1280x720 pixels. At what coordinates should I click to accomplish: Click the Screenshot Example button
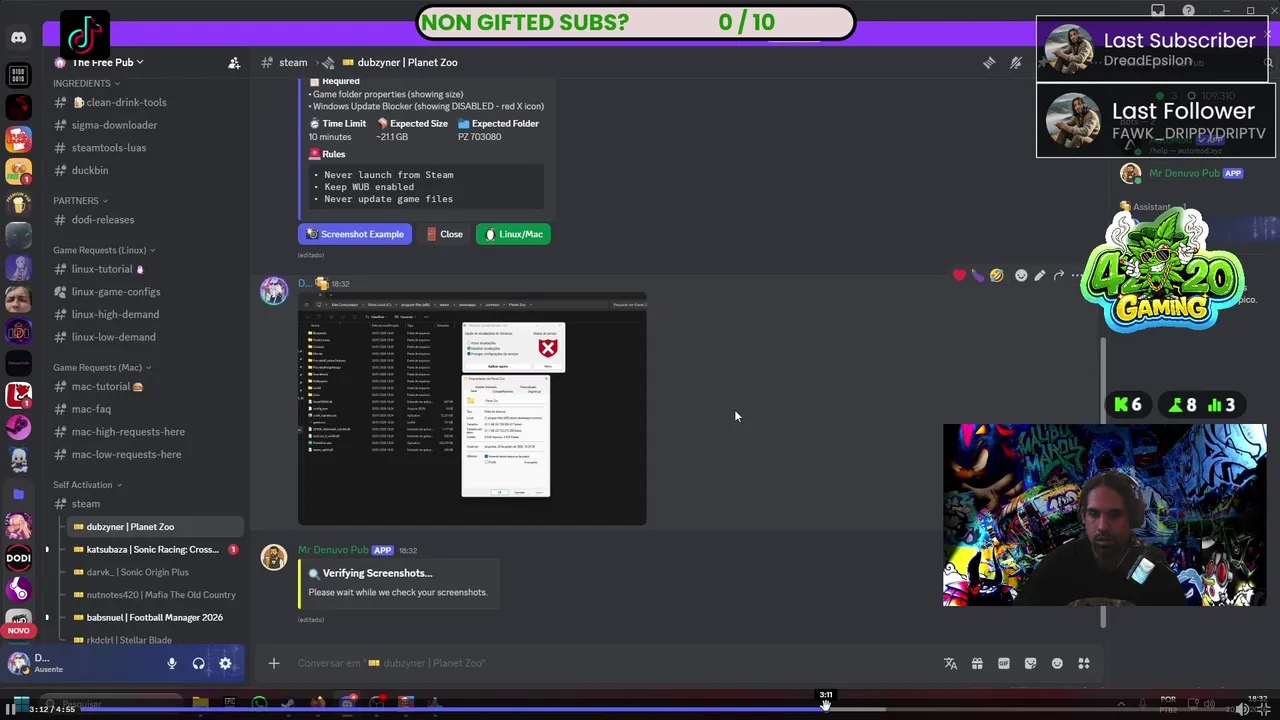pyautogui.click(x=355, y=234)
